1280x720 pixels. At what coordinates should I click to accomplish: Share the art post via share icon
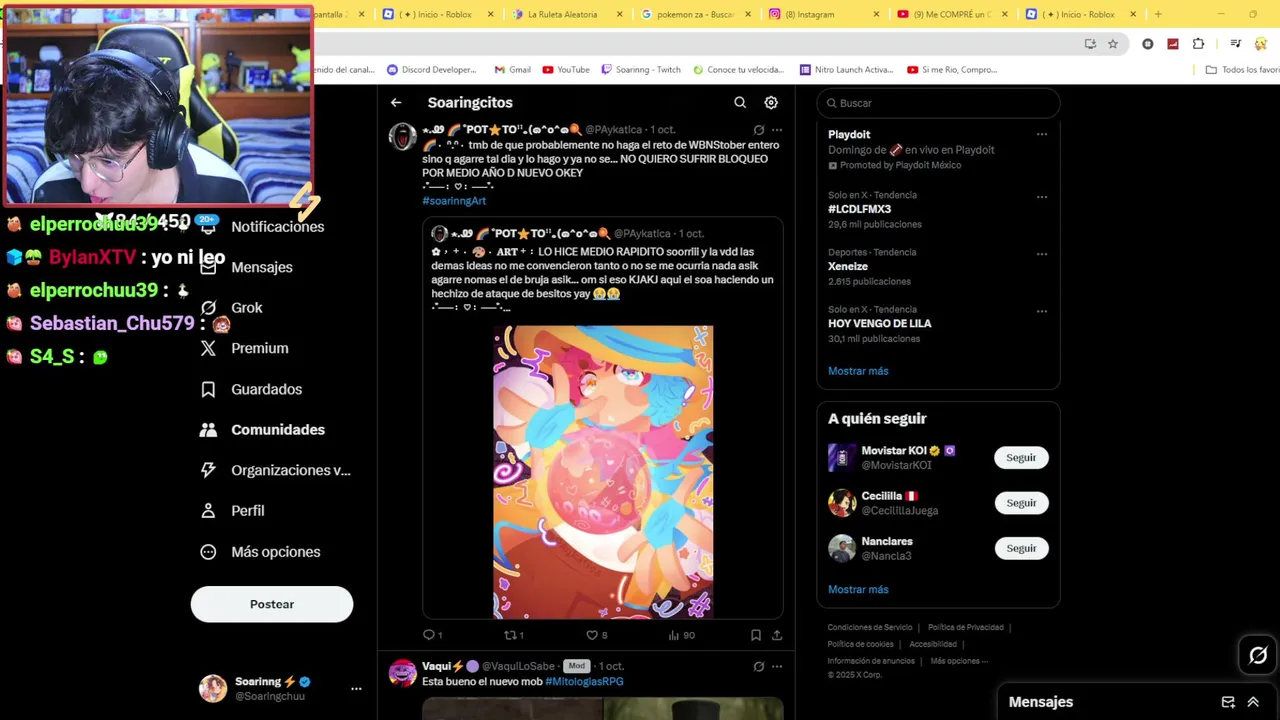777,635
